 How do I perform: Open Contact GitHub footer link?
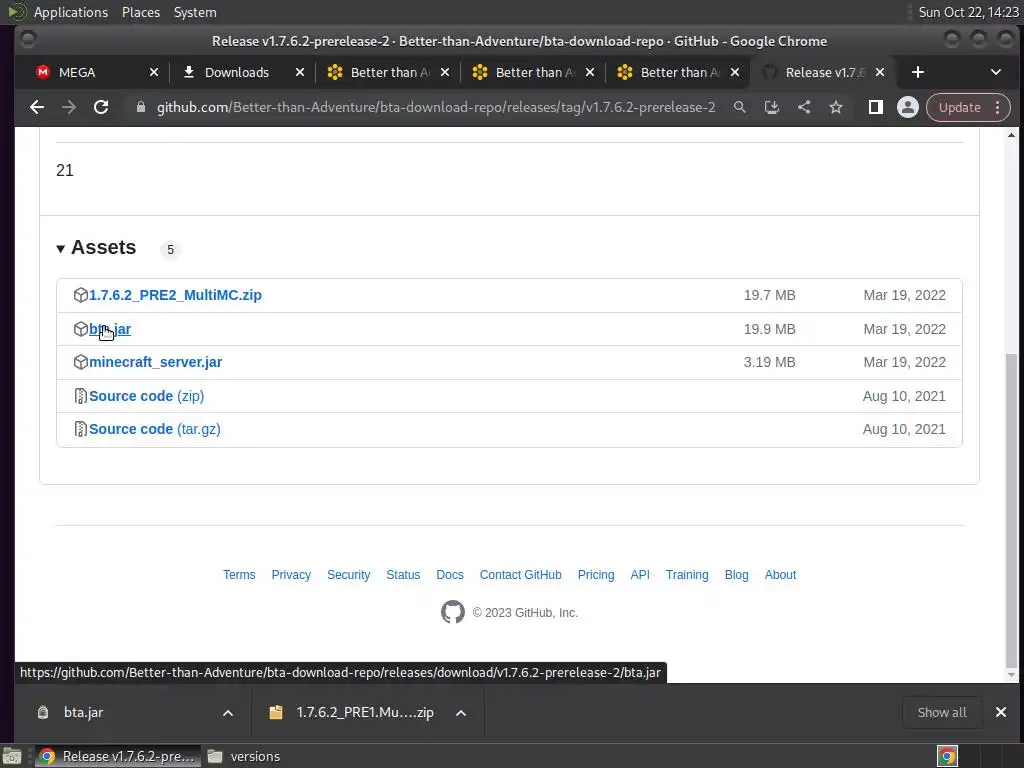pos(520,575)
